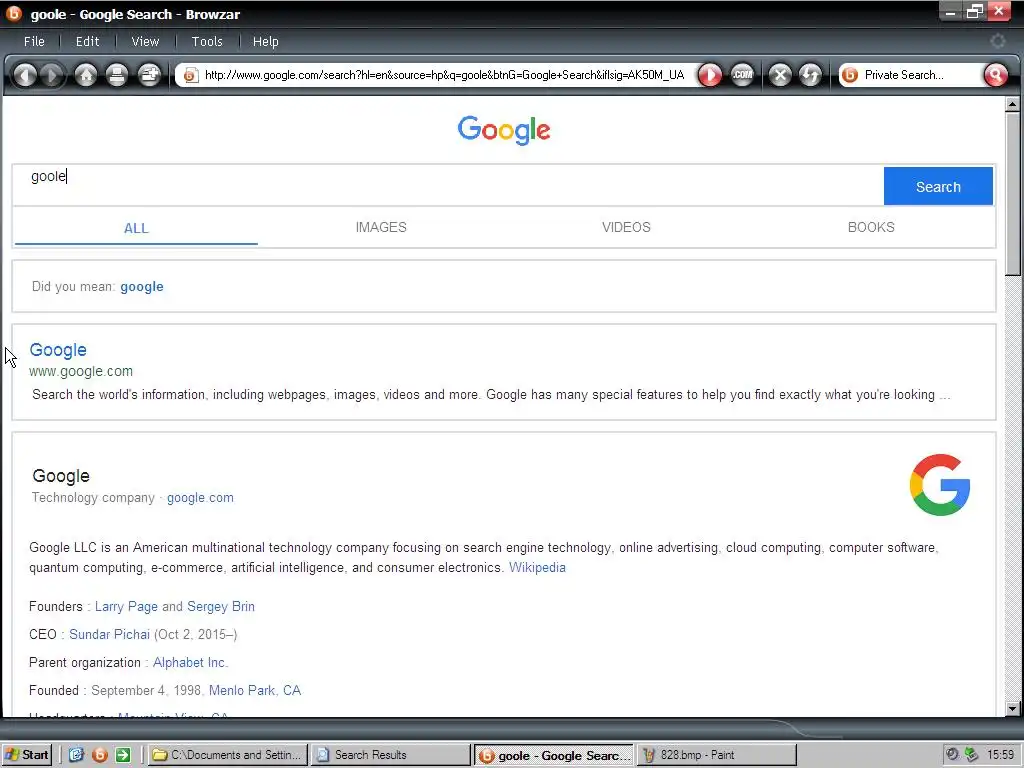Refresh the page with the reload icon
Screen dimensions: 1024x768
point(810,75)
